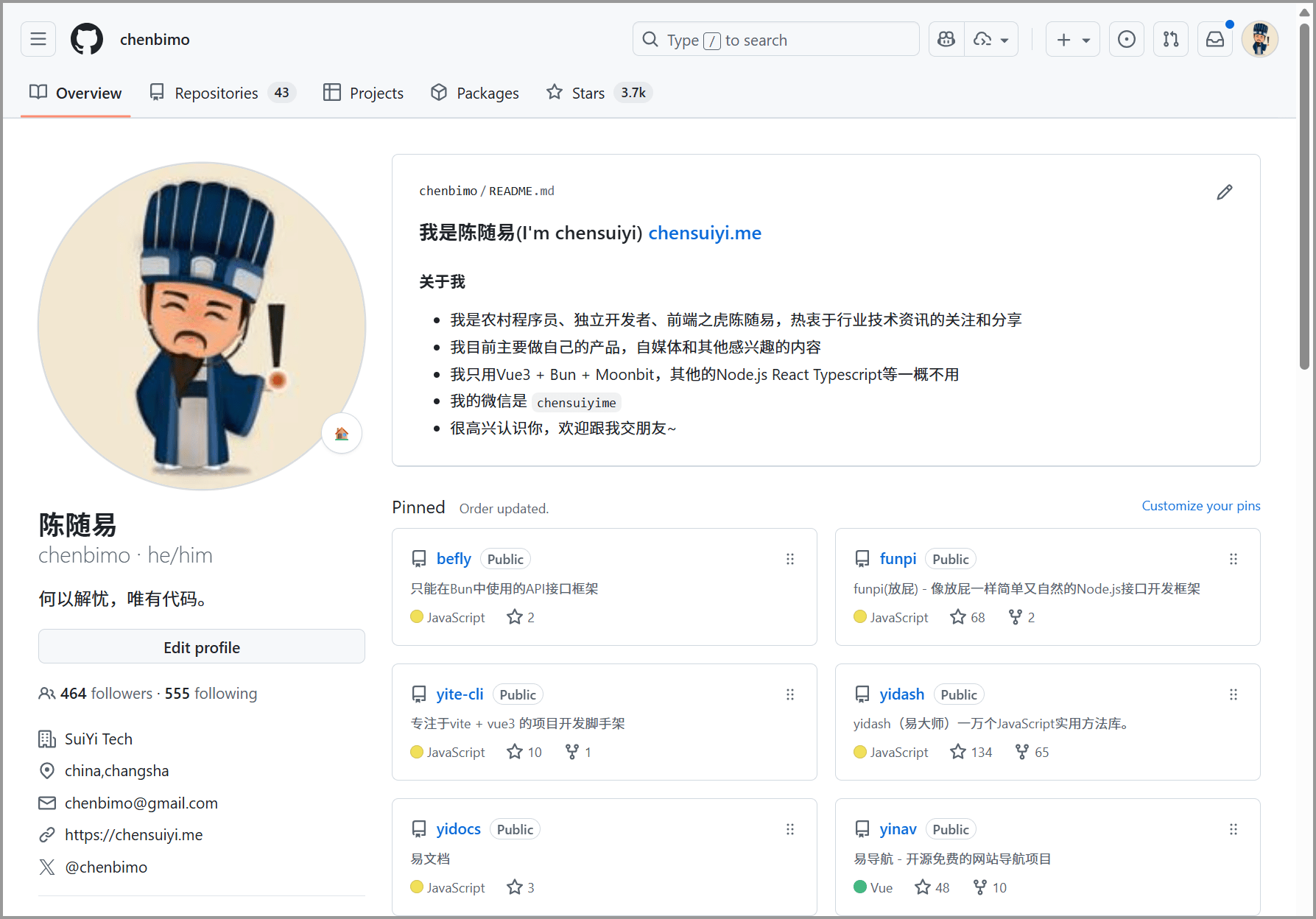Open Copilot chat icon
The width and height of the screenshot is (1316, 919).
click(x=946, y=40)
